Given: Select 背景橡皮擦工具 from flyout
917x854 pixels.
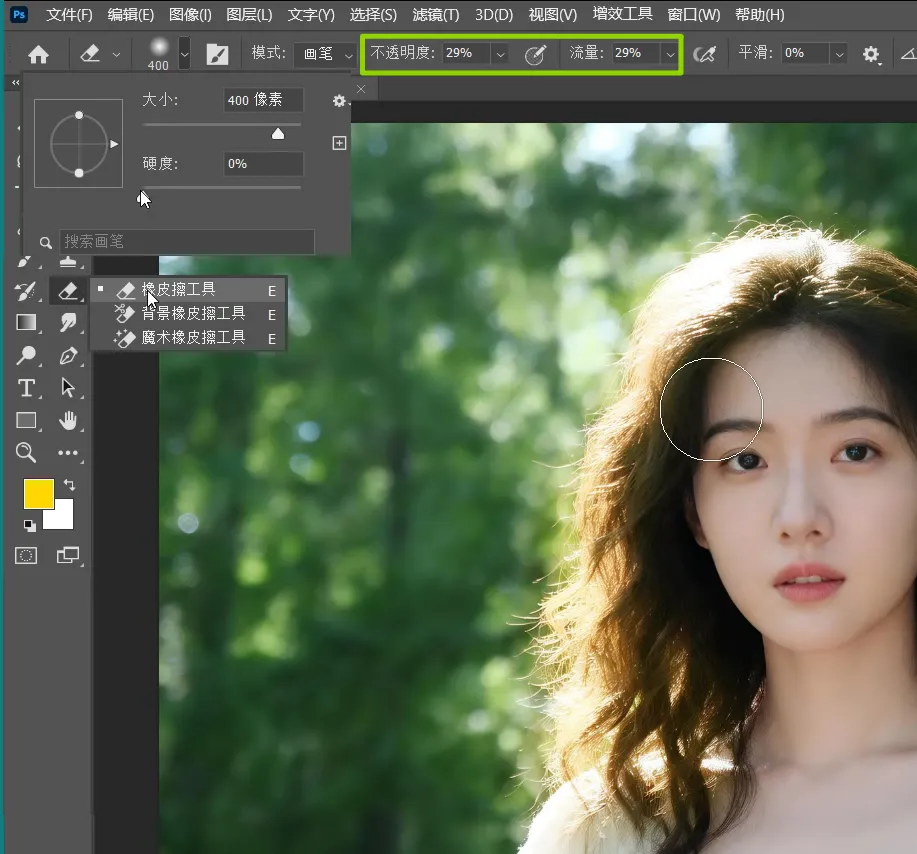Looking at the screenshot, I should click(x=193, y=314).
